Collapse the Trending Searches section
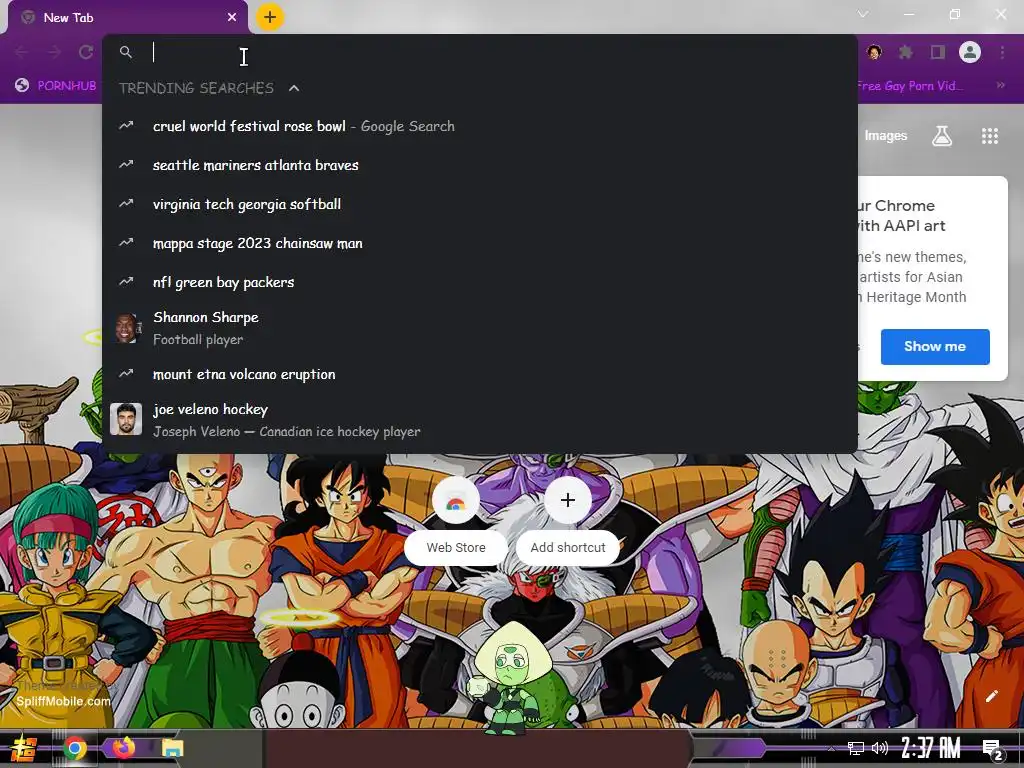Screen dimensions: 1024x768 pos(294,88)
